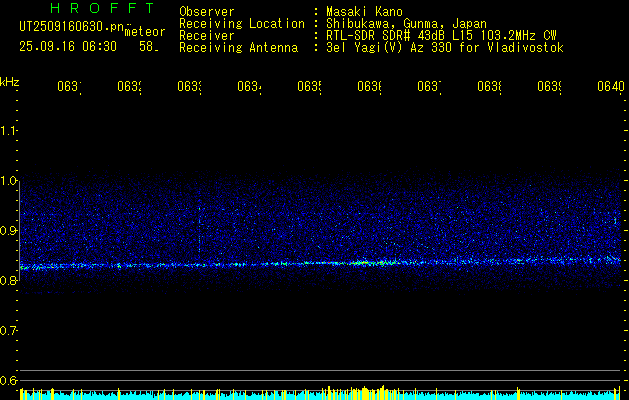
Task: Click the 0633 time axis label
Action: pyautogui.click(x=189, y=86)
